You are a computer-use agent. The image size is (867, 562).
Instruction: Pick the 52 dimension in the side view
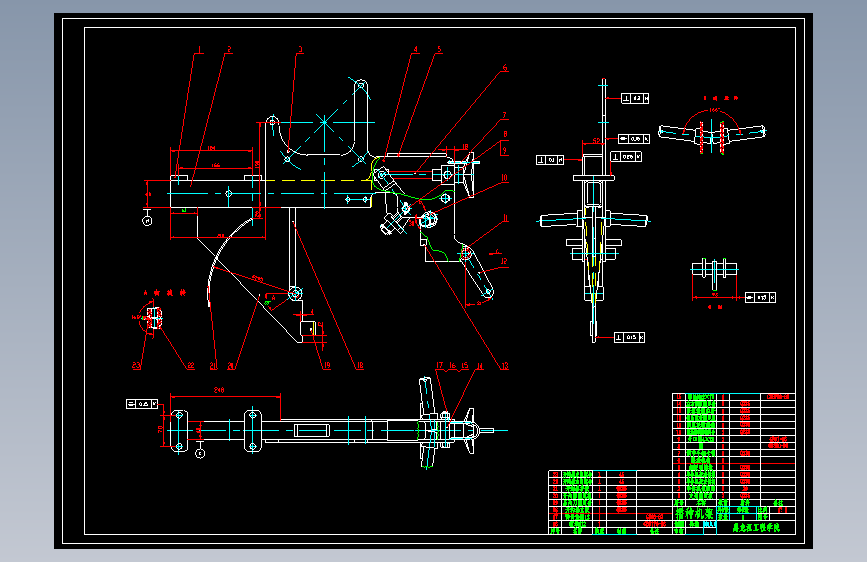597,141
